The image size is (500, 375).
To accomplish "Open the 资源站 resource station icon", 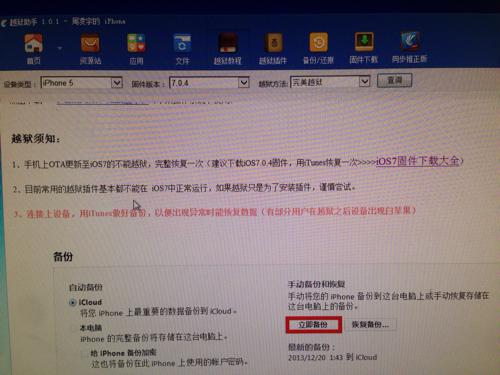I will [x=90, y=49].
